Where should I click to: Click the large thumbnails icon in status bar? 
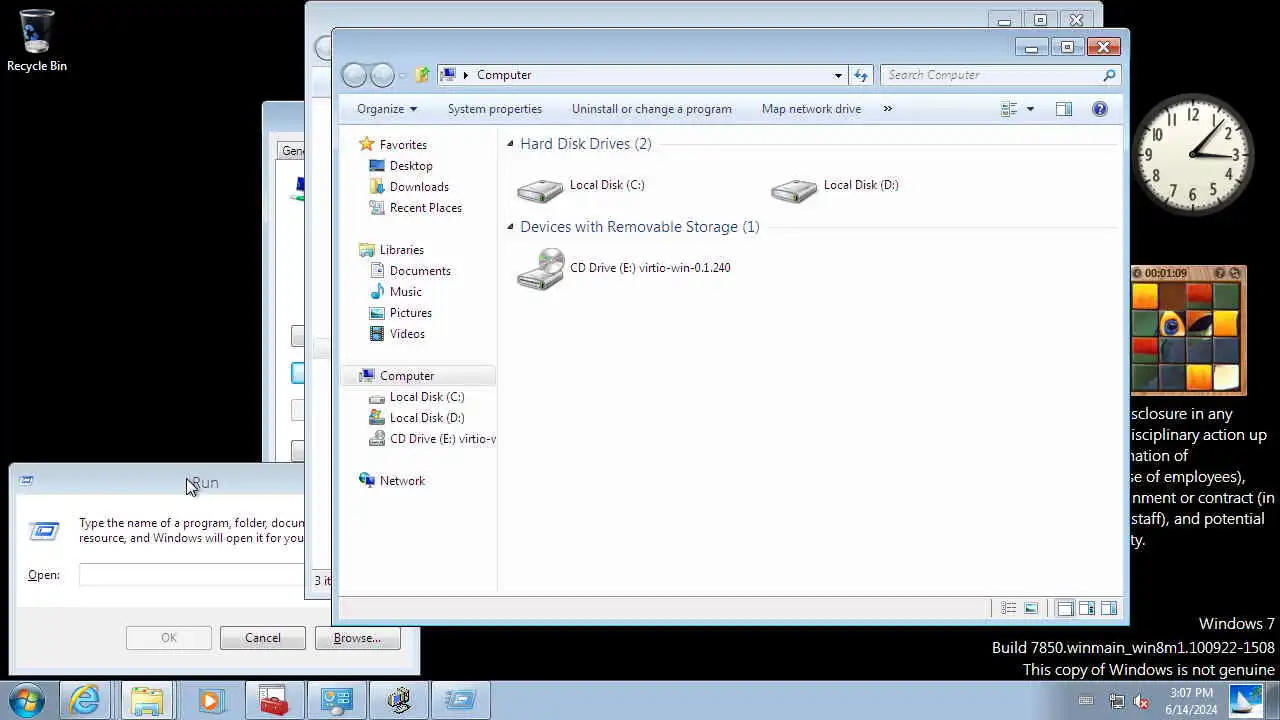[x=1031, y=608]
